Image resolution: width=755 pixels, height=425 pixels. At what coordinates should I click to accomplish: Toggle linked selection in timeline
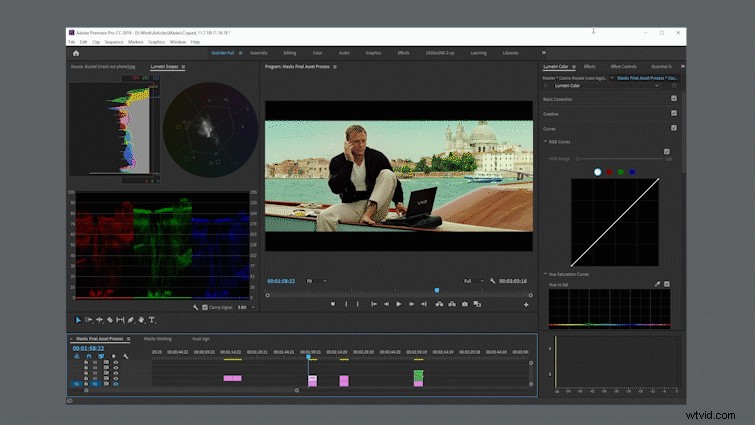(101, 356)
